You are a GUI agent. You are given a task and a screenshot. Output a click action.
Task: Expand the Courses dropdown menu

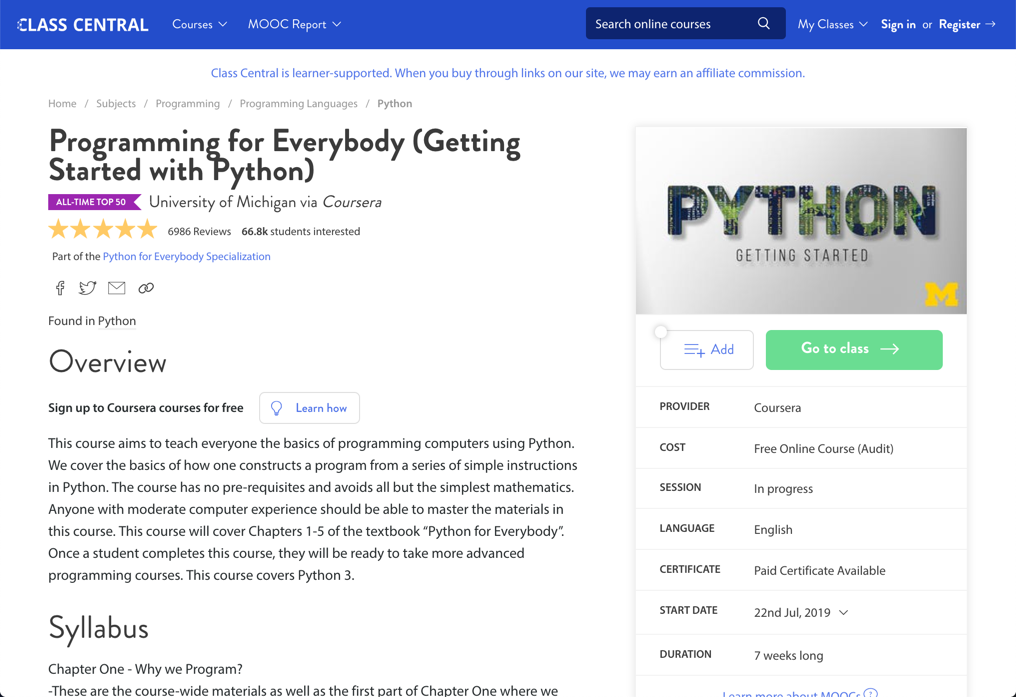pyautogui.click(x=199, y=24)
